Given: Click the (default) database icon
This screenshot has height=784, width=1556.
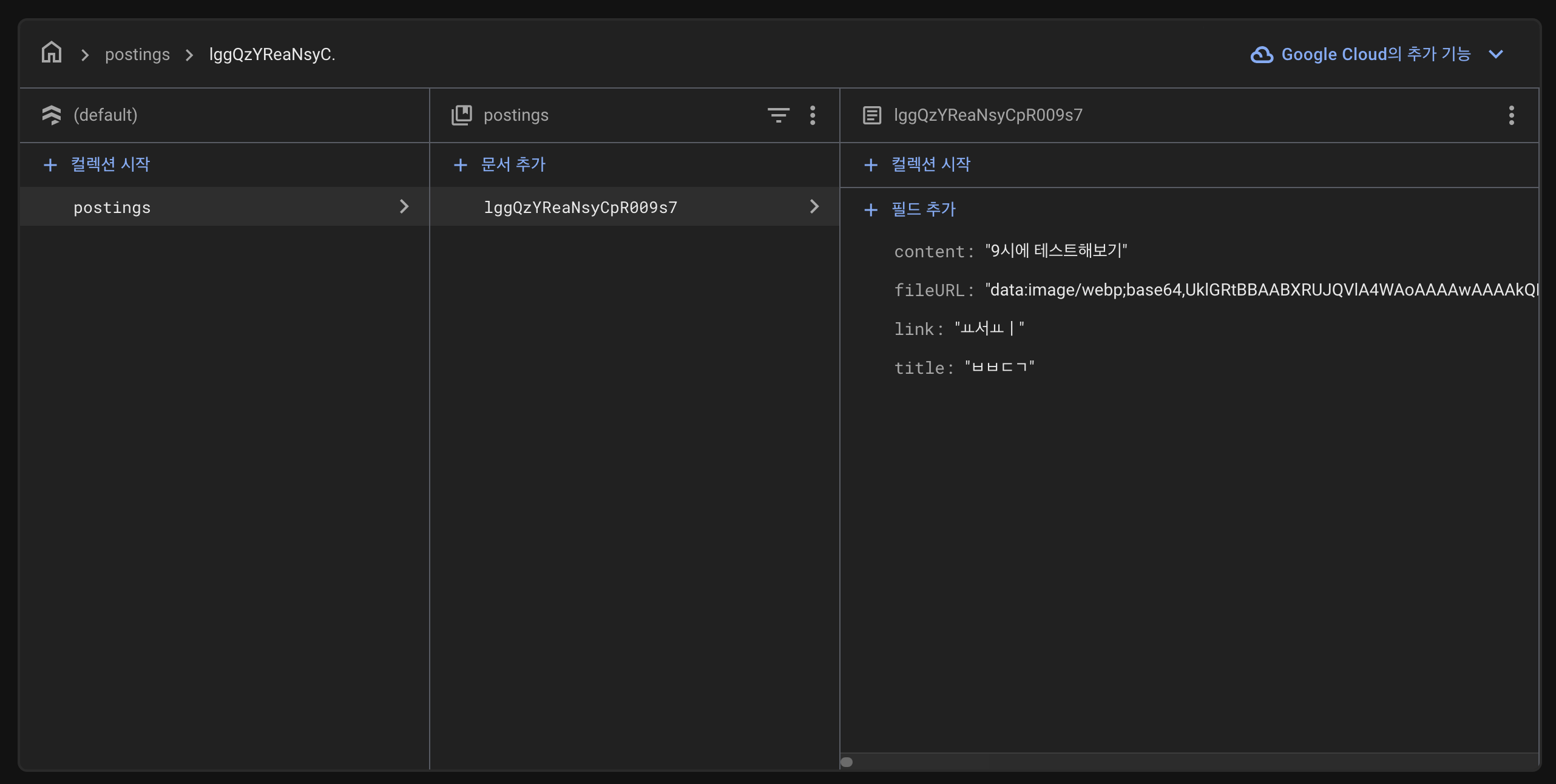Looking at the screenshot, I should pos(52,115).
